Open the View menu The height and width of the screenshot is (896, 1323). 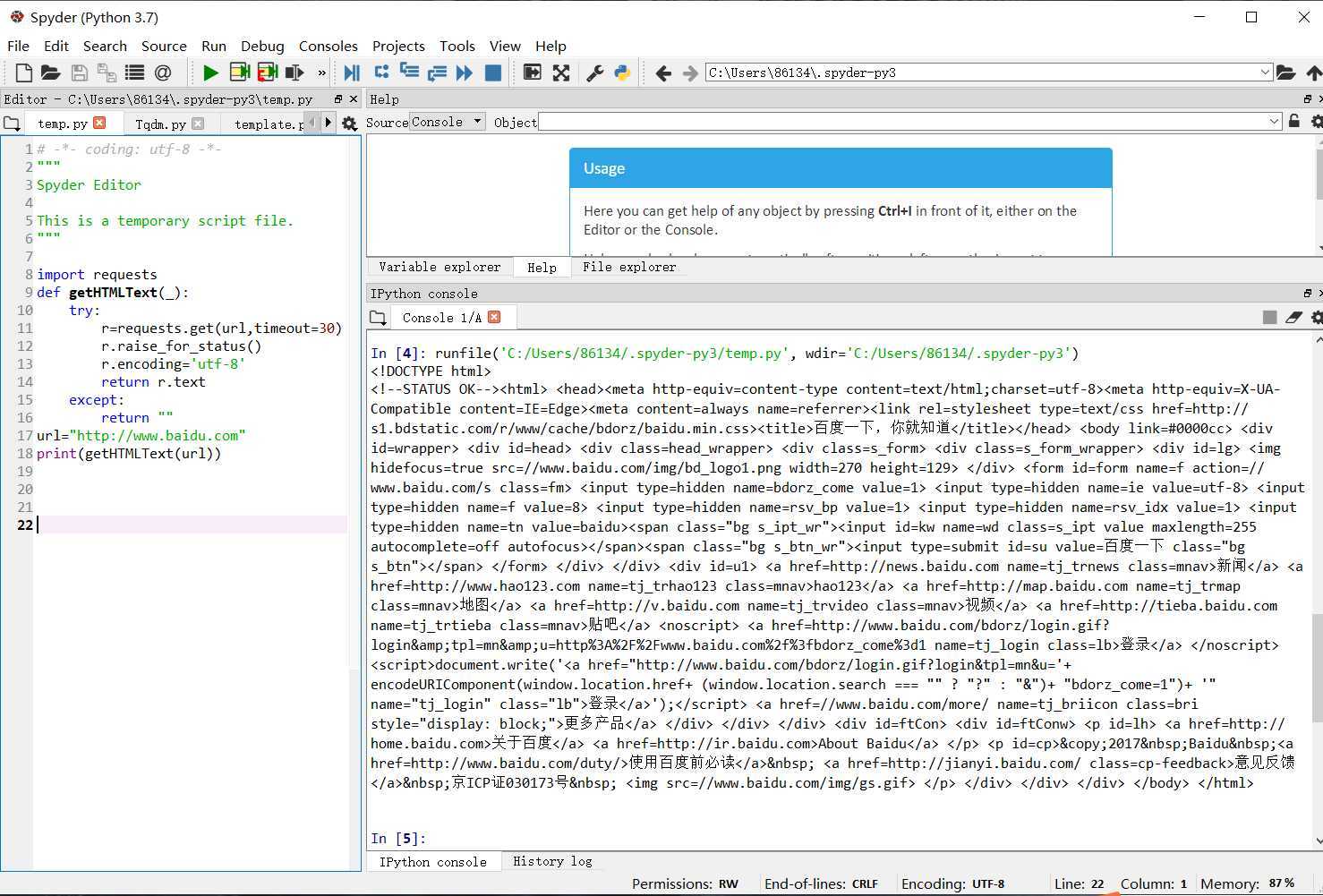[505, 46]
